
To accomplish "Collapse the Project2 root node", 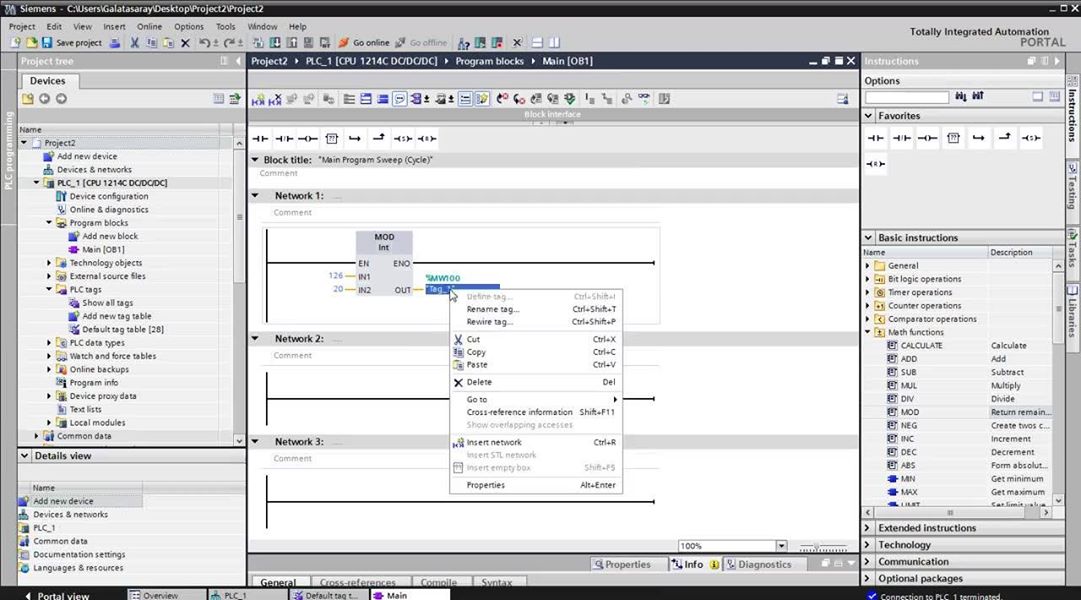I will click(x=25, y=143).
